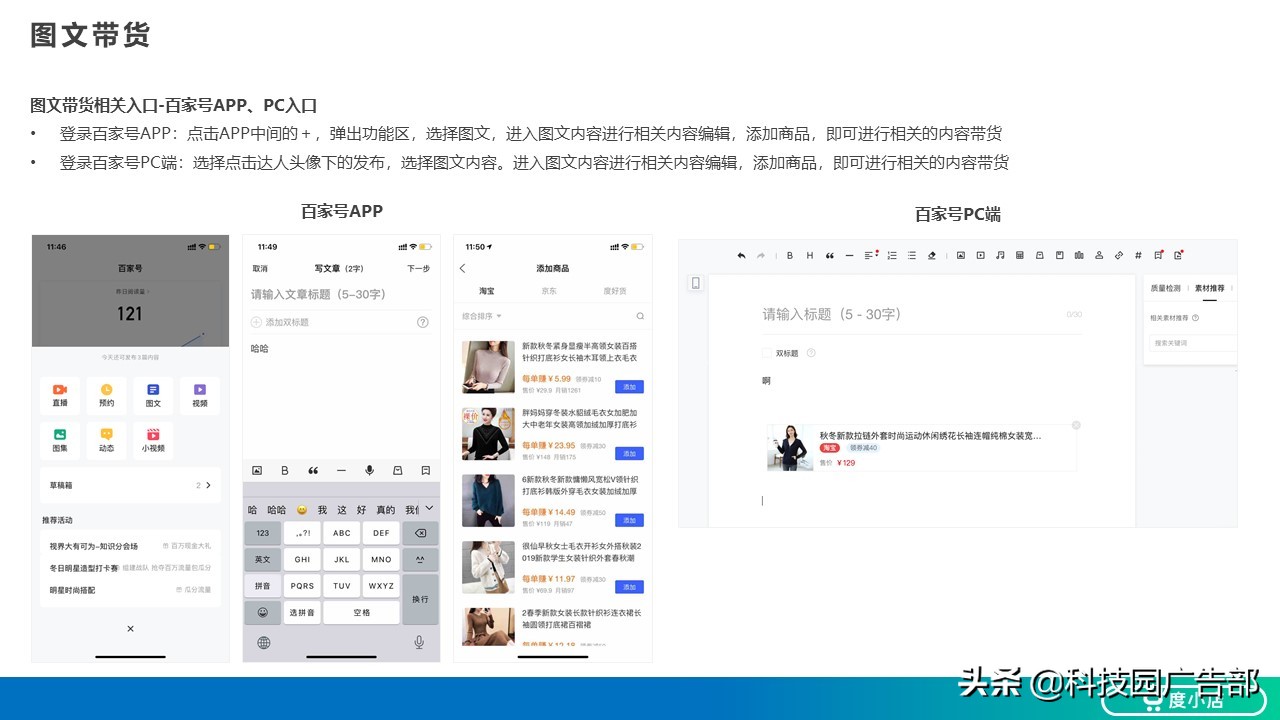1280x720 pixels.
Task: Click the undo arrow in the PC editor toolbar
Action: click(741, 255)
